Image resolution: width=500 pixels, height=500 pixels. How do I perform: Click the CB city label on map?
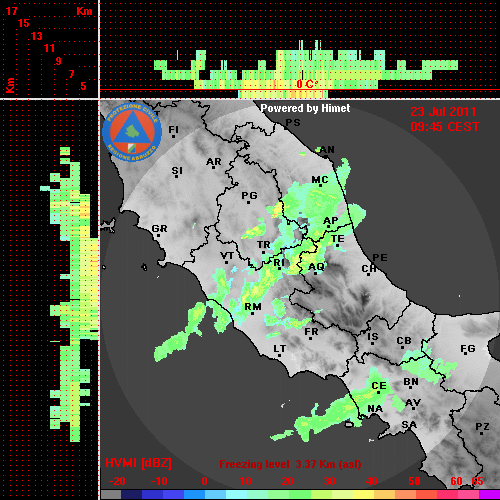[404, 341]
